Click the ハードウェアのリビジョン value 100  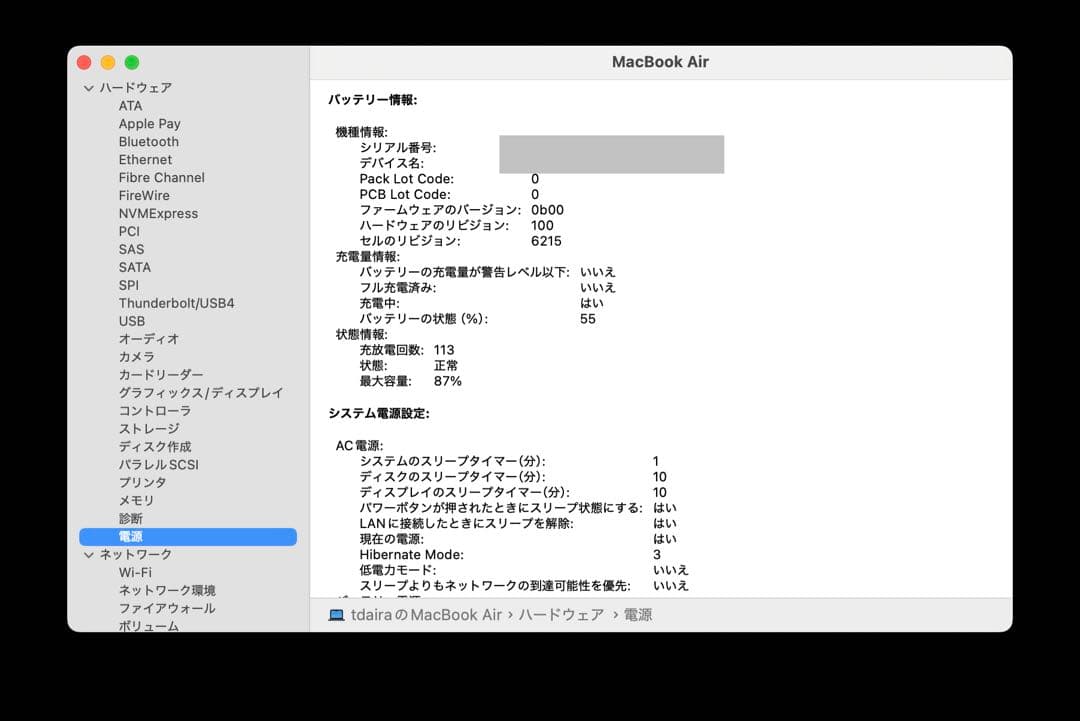click(x=542, y=225)
